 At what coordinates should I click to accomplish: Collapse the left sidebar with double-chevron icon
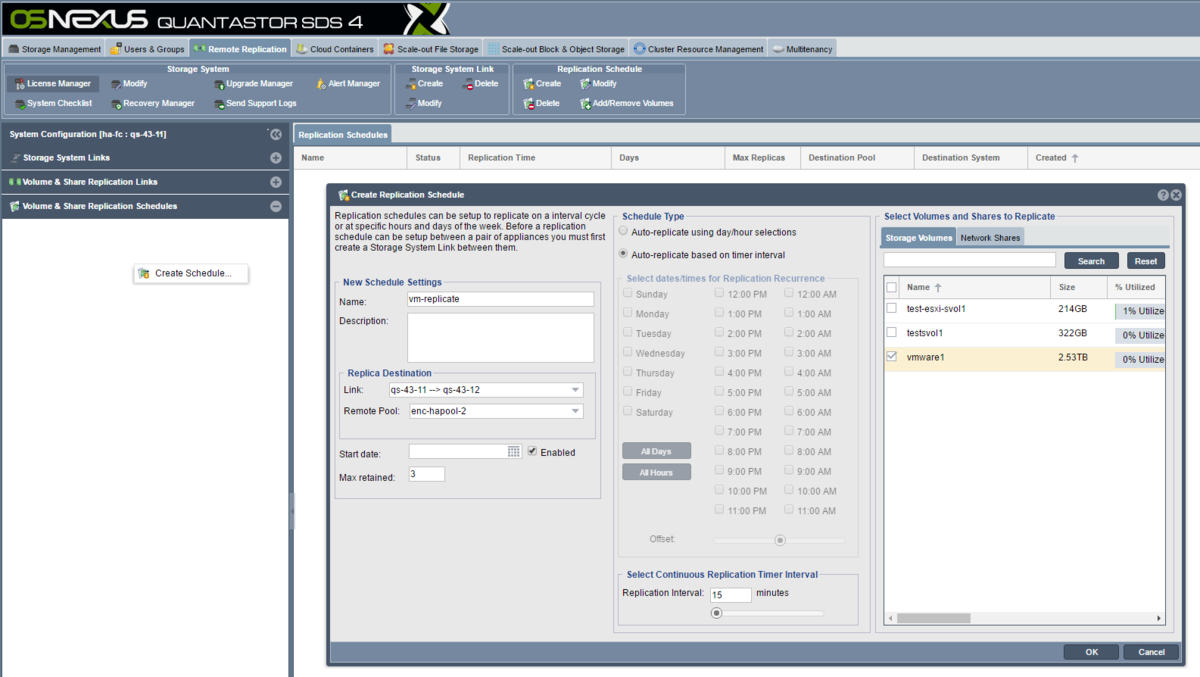[x=275, y=134]
